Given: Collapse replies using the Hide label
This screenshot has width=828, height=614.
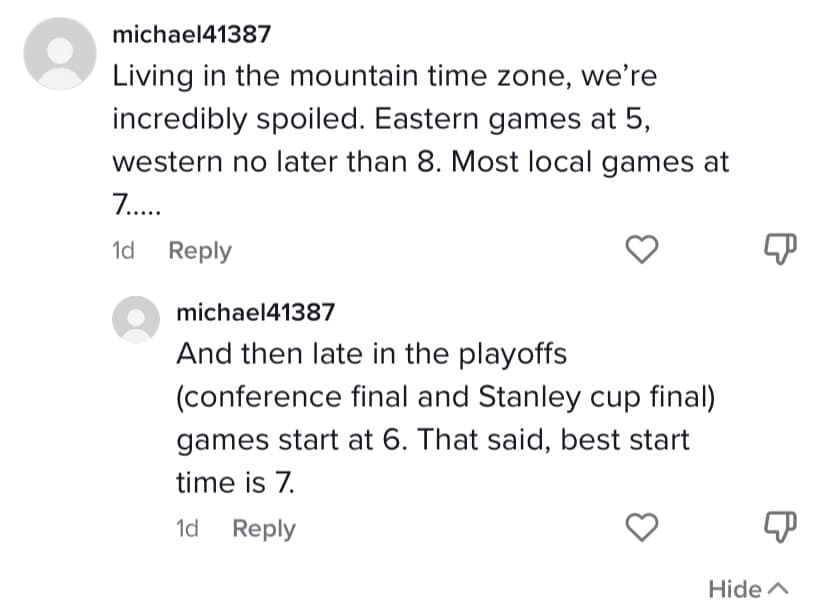Looking at the screenshot, I should tap(735, 589).
